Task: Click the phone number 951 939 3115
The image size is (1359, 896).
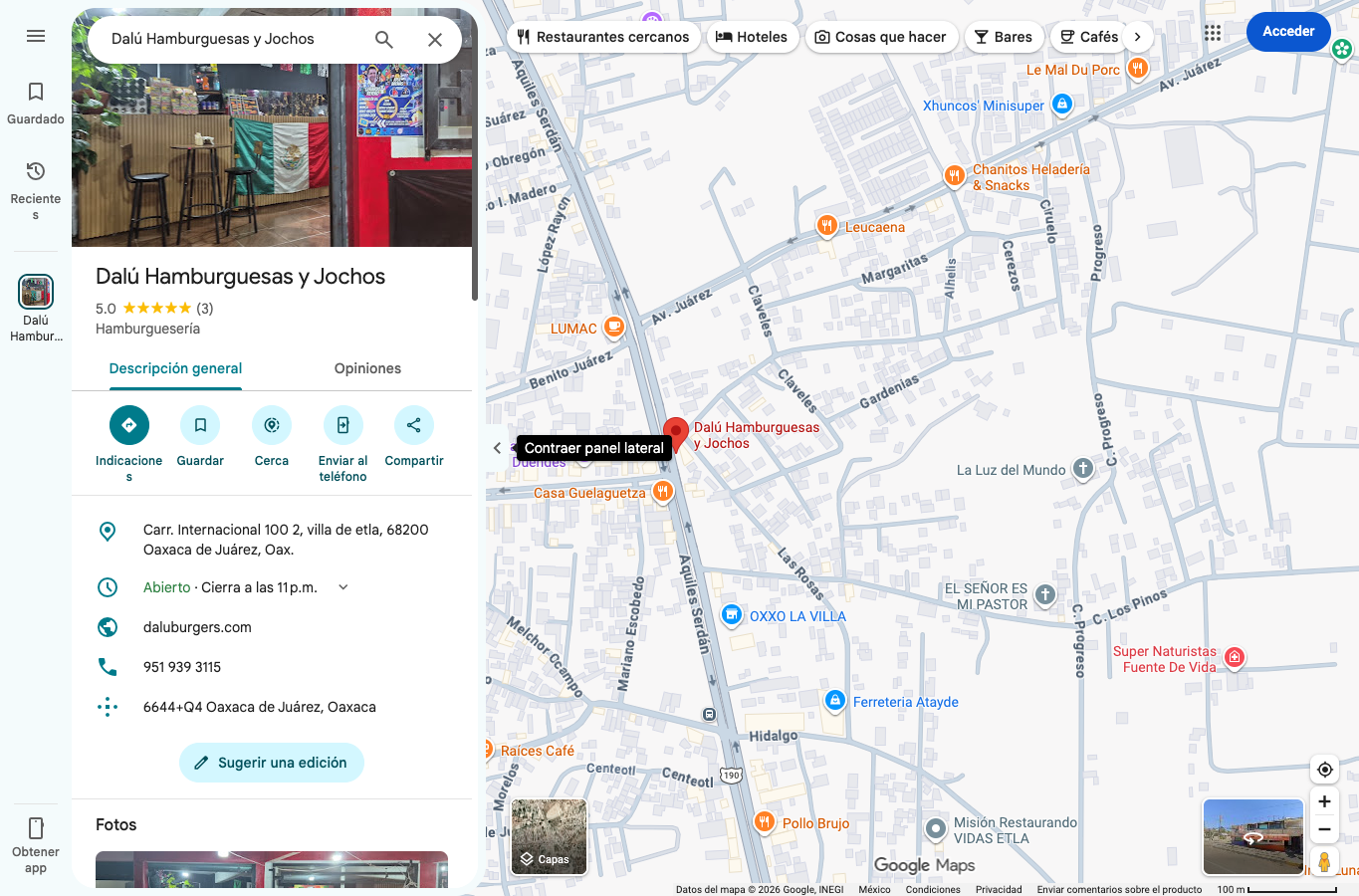Action: point(182,667)
